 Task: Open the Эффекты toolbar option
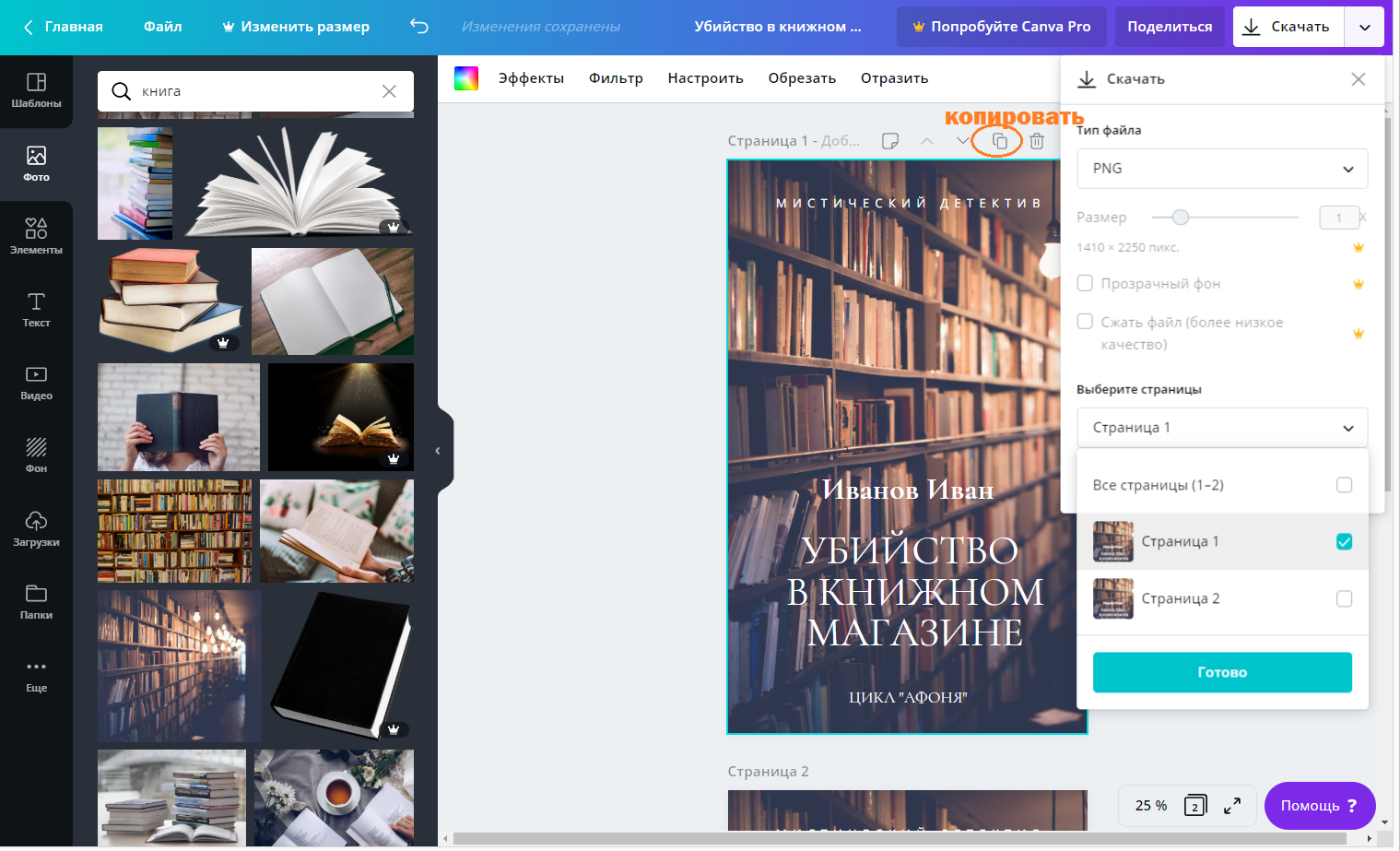[531, 78]
